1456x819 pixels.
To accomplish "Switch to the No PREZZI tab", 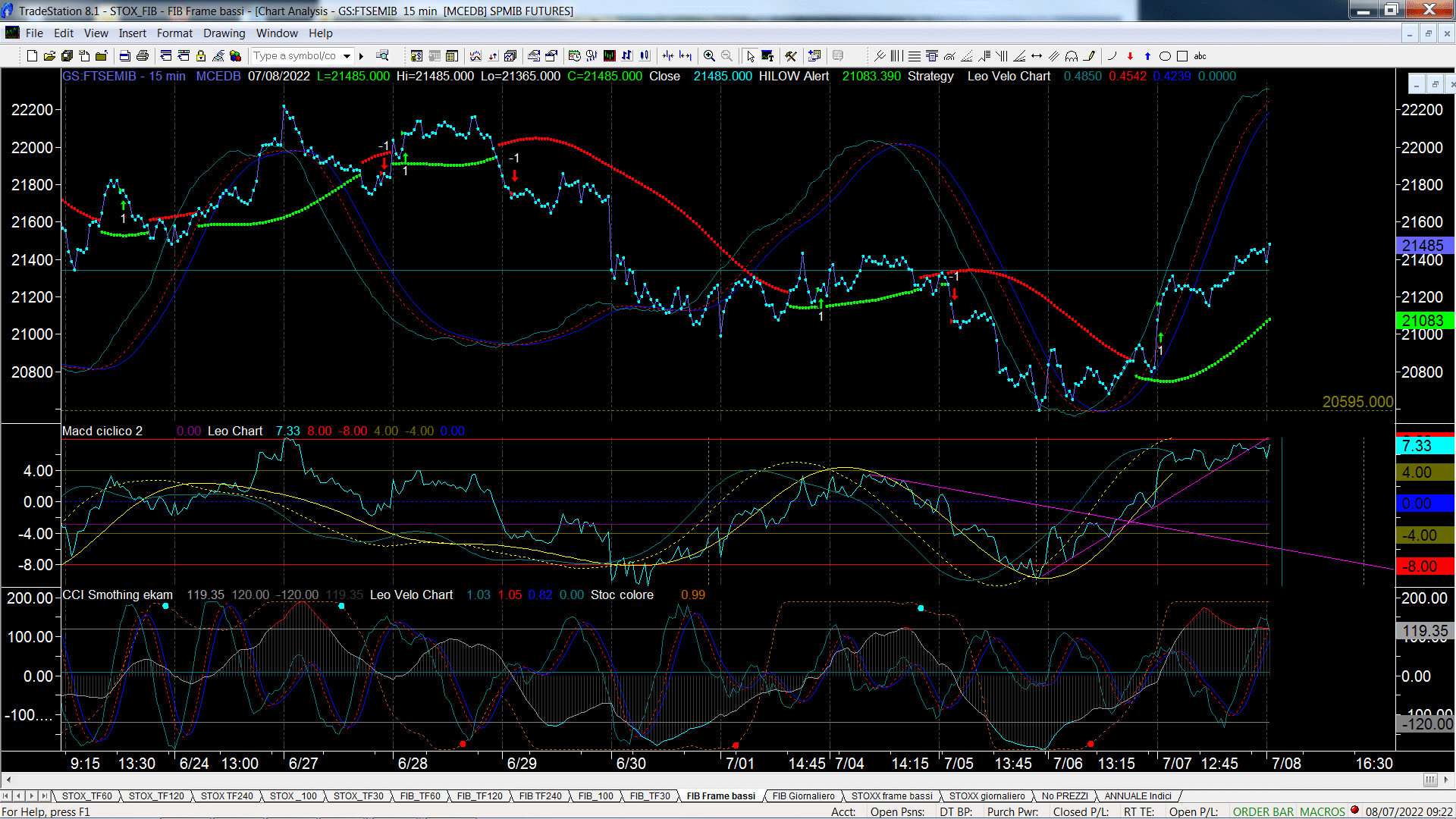I will (1065, 795).
